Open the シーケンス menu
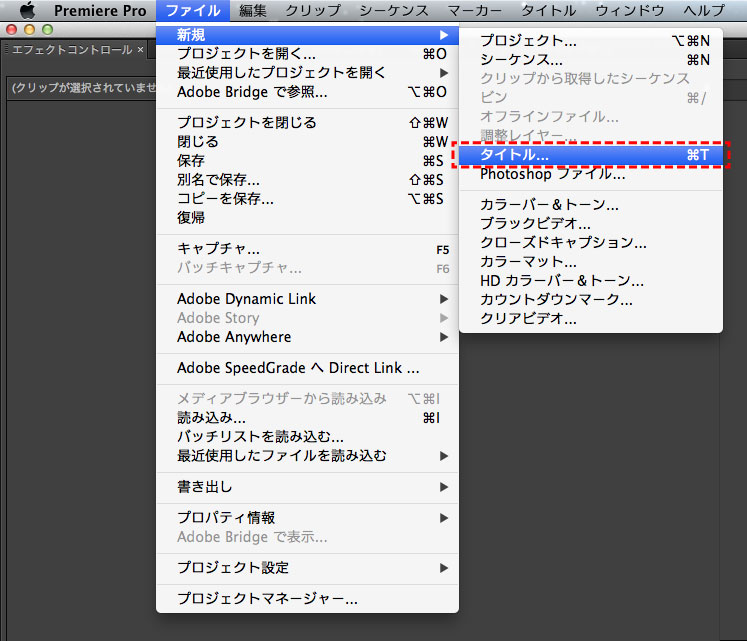The width and height of the screenshot is (747, 641). coord(394,10)
